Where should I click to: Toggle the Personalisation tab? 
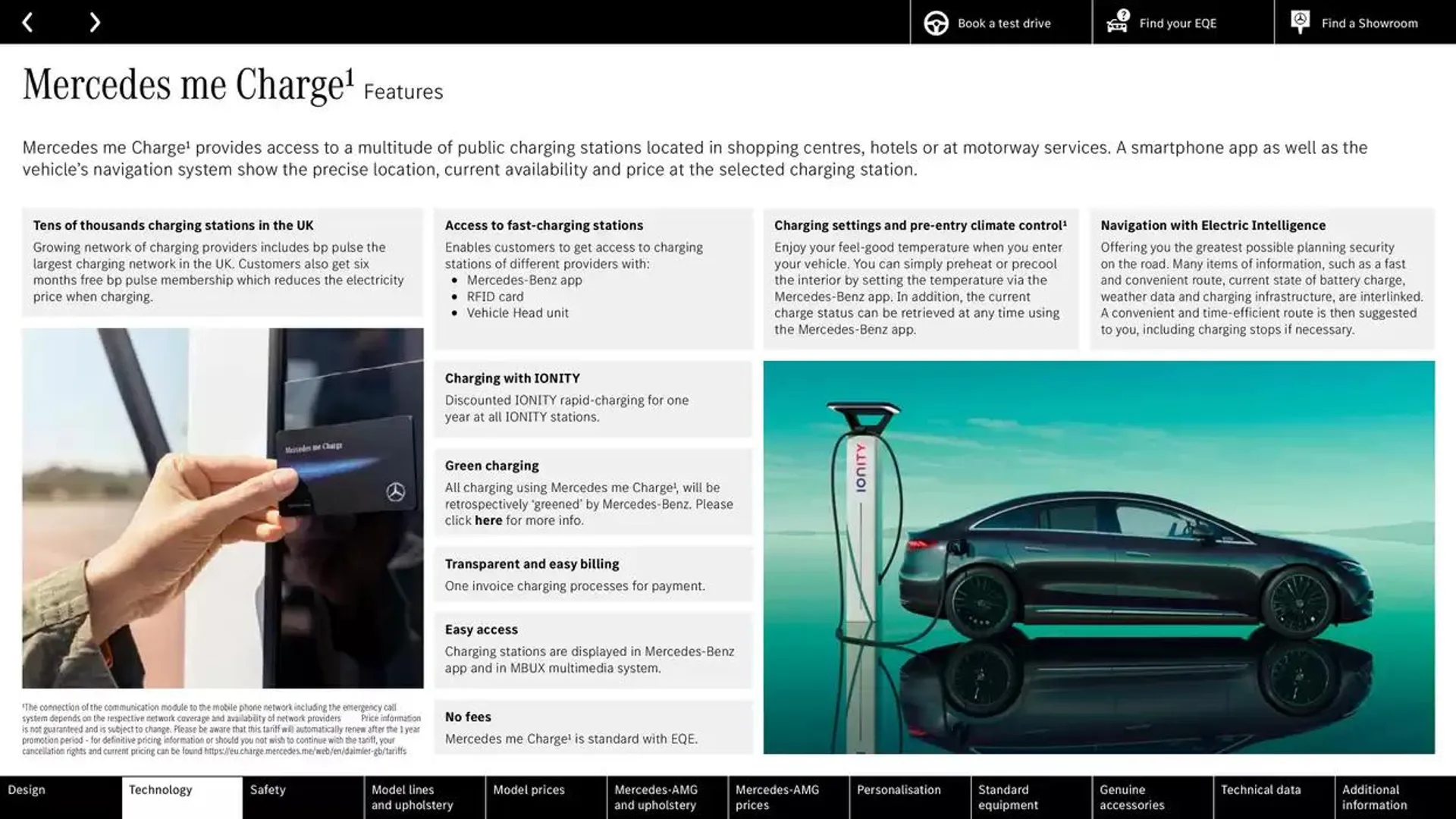(899, 797)
